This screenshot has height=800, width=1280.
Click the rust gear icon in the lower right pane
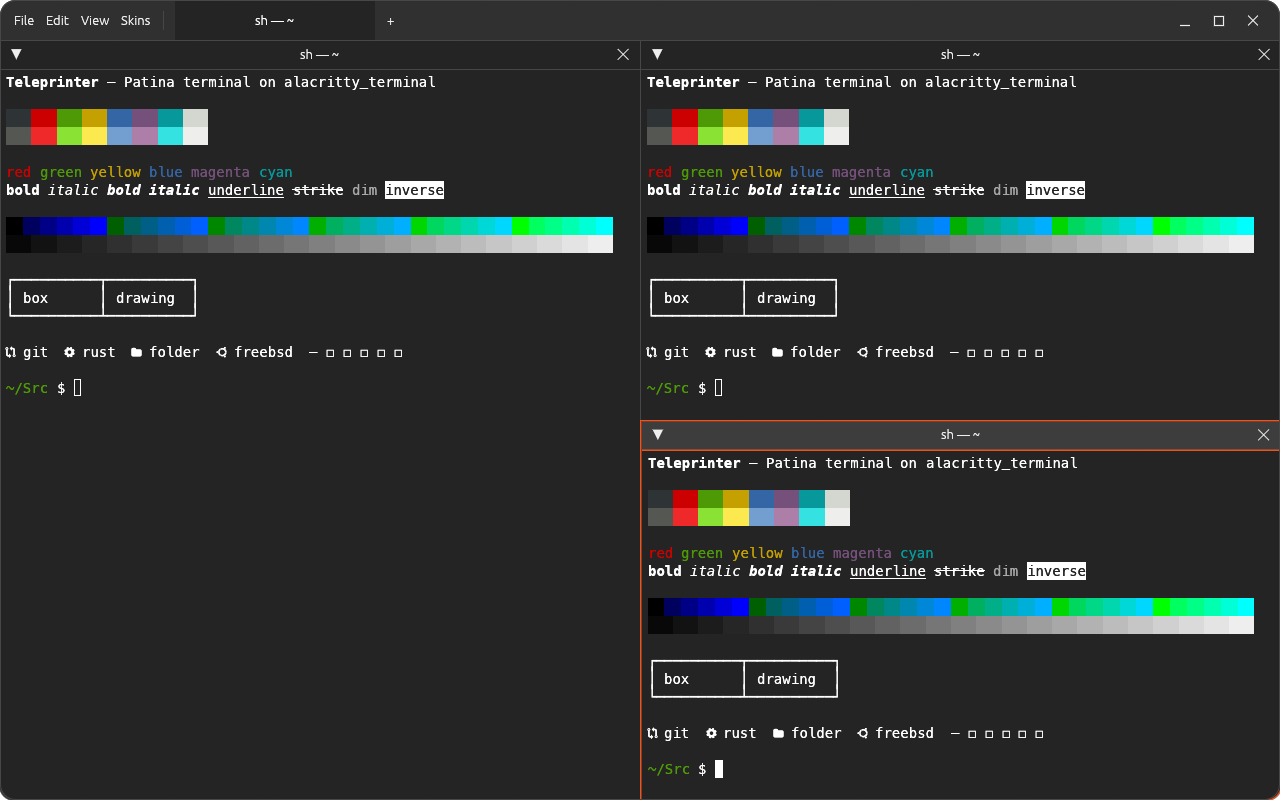pyautogui.click(x=712, y=733)
